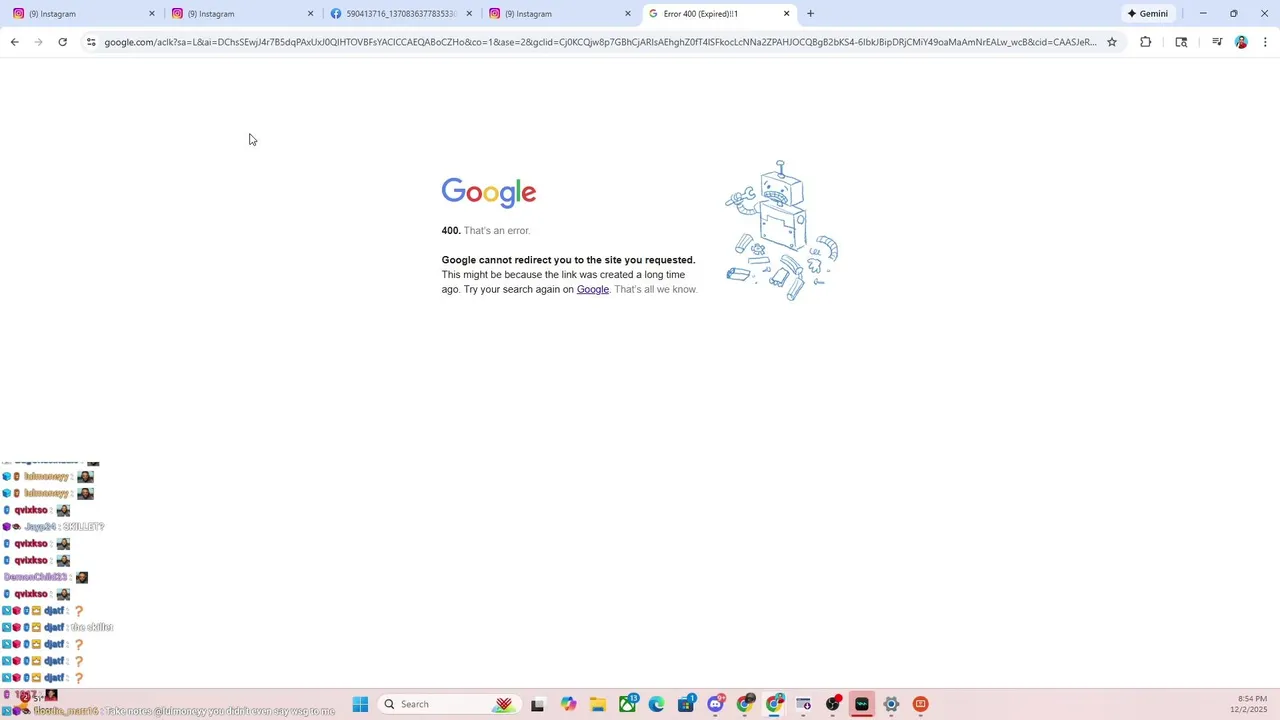
Task: Open the Extensions puzzle icon
Action: pyautogui.click(x=1145, y=42)
